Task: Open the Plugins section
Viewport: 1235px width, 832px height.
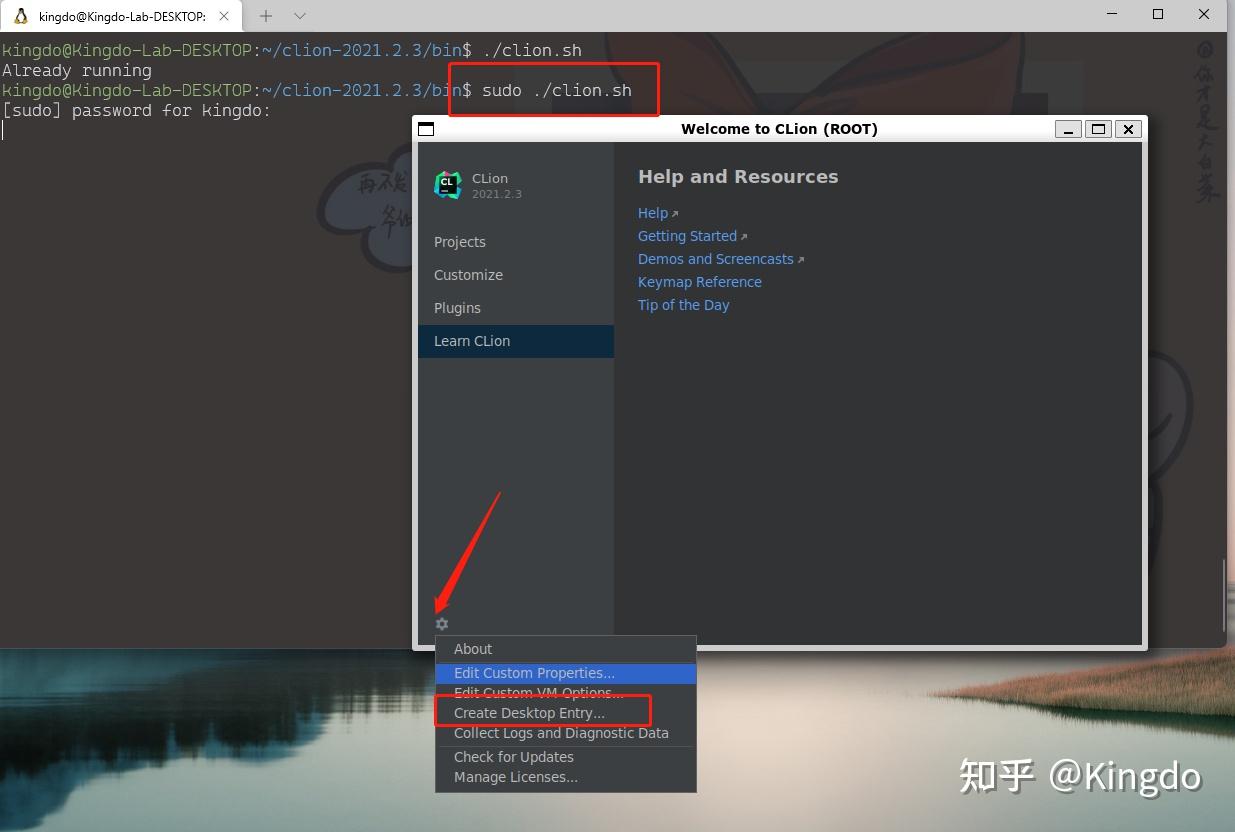Action: pyautogui.click(x=457, y=307)
